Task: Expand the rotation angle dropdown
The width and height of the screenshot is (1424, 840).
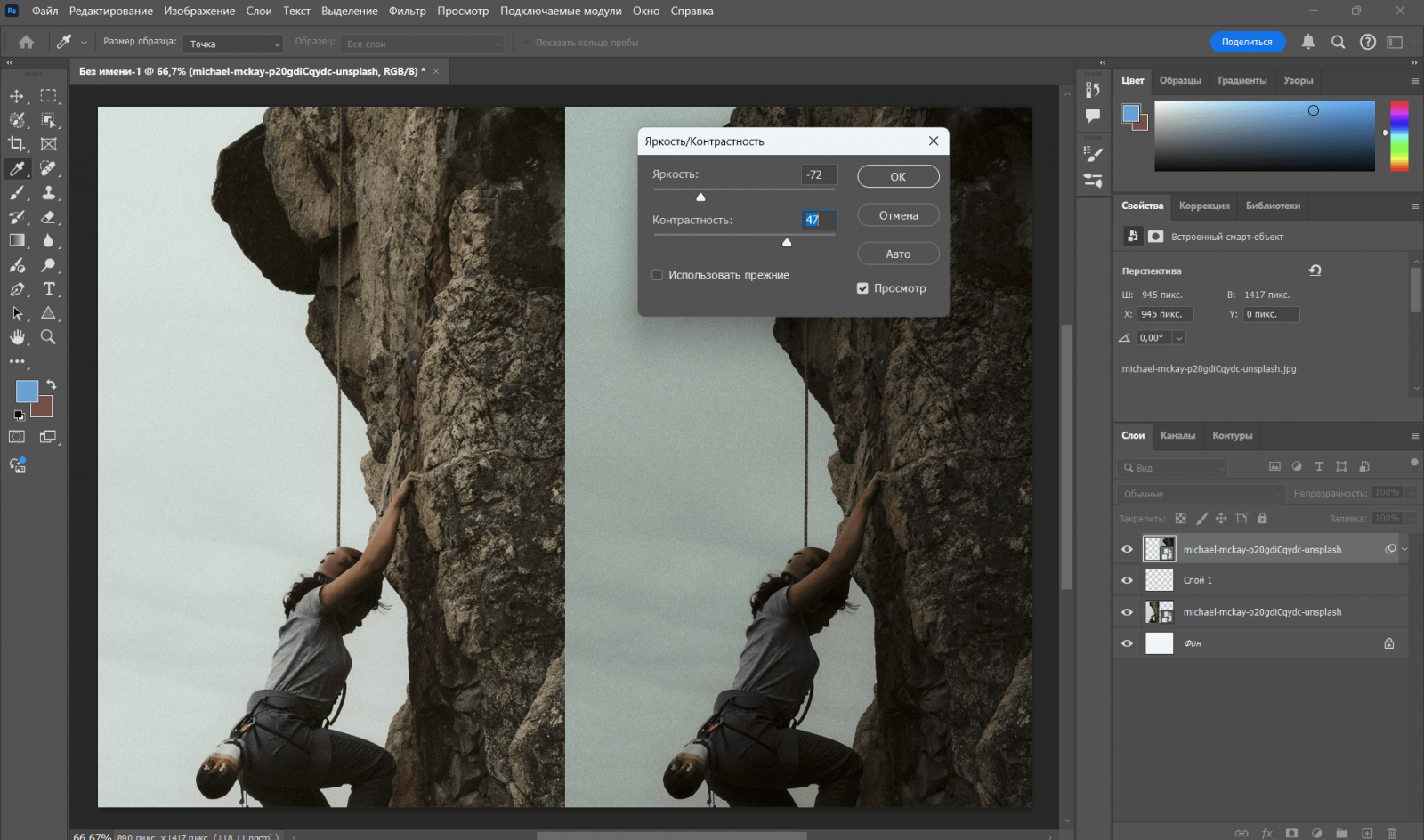Action: pos(1179,338)
